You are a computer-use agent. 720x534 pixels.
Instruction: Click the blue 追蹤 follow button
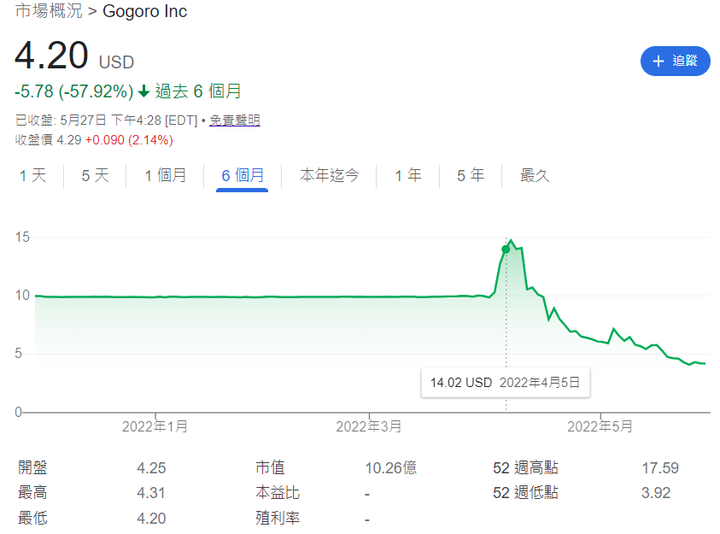(x=675, y=61)
